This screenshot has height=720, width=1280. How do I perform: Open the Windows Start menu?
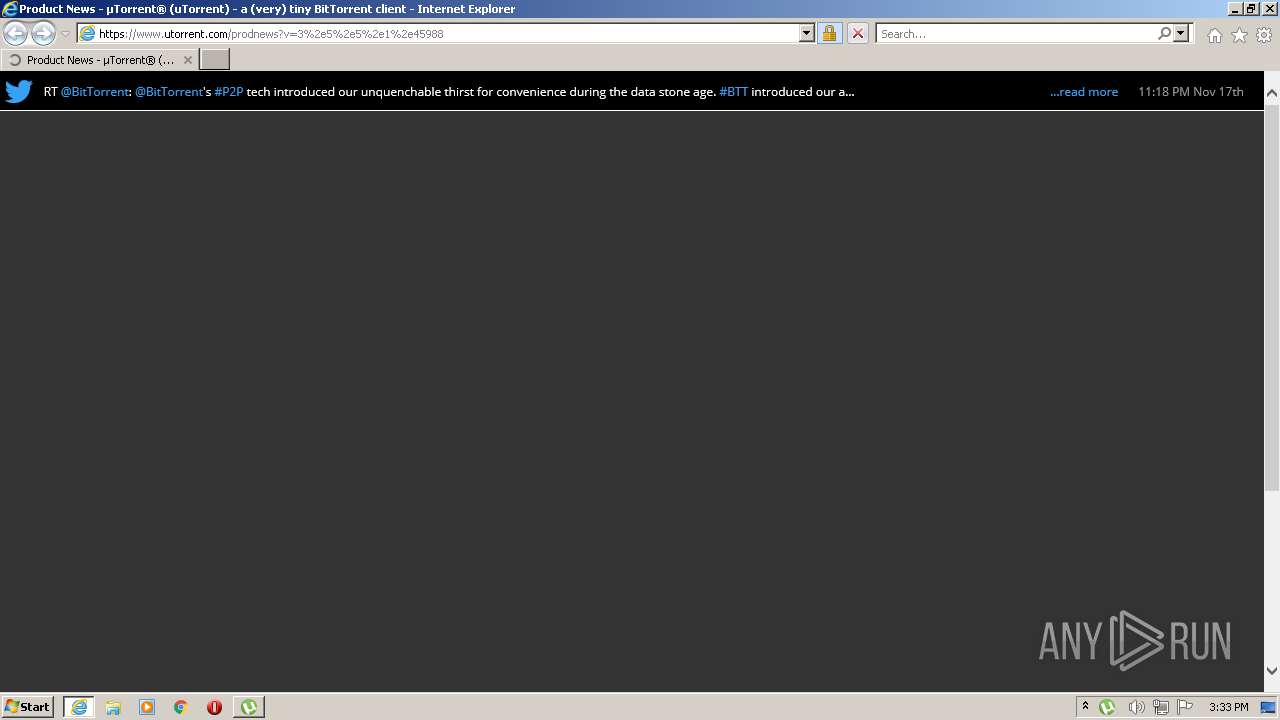(x=28, y=706)
